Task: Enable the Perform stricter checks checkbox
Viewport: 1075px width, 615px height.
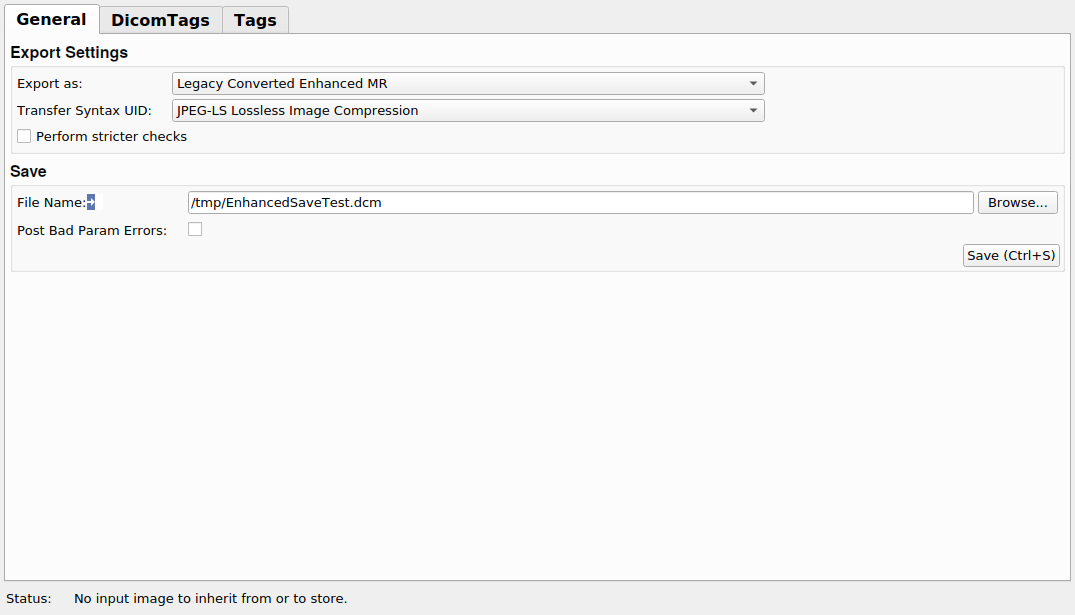Action: click(24, 136)
